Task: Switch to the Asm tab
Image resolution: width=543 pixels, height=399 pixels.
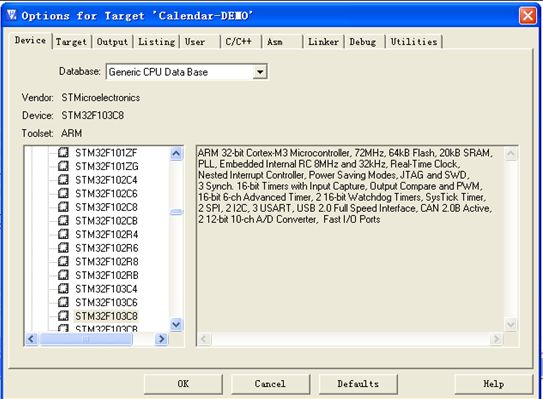Action: (x=282, y=42)
